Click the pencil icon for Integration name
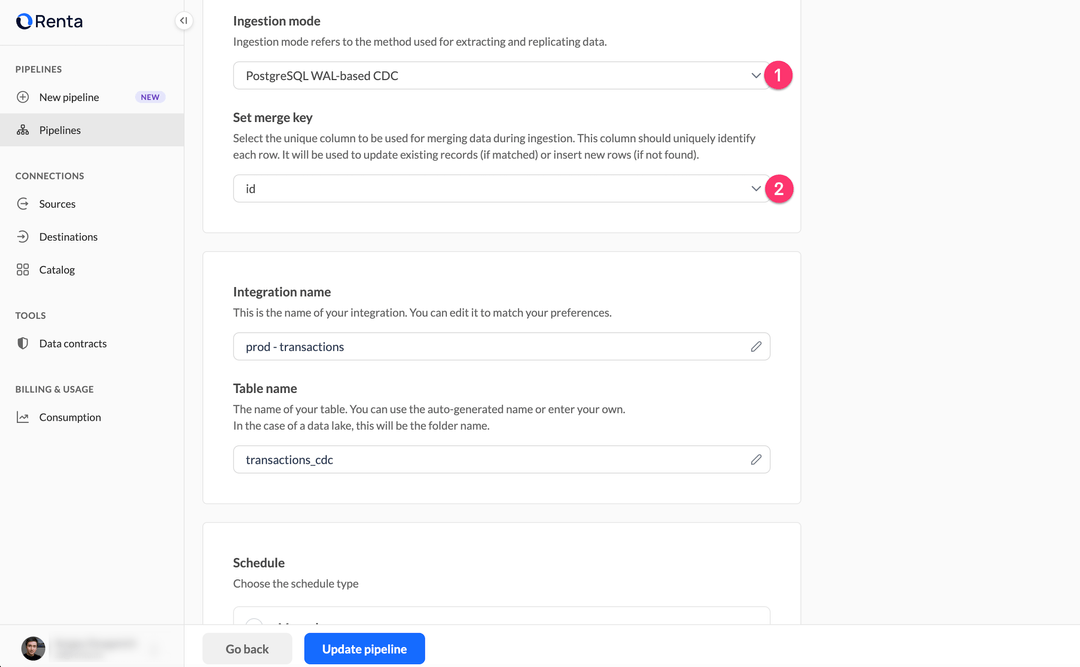 (756, 347)
